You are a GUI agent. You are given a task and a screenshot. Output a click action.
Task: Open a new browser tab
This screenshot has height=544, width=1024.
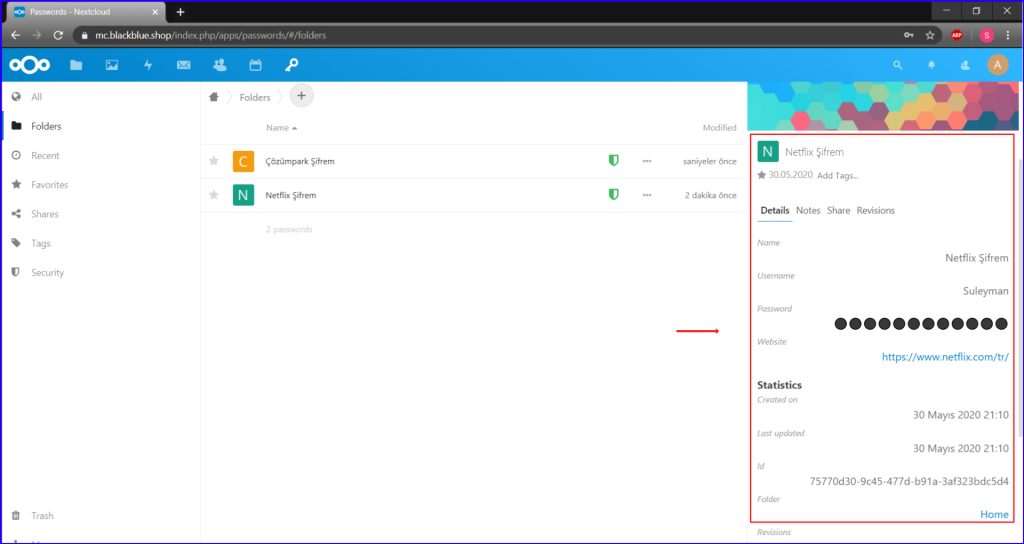[x=180, y=12]
